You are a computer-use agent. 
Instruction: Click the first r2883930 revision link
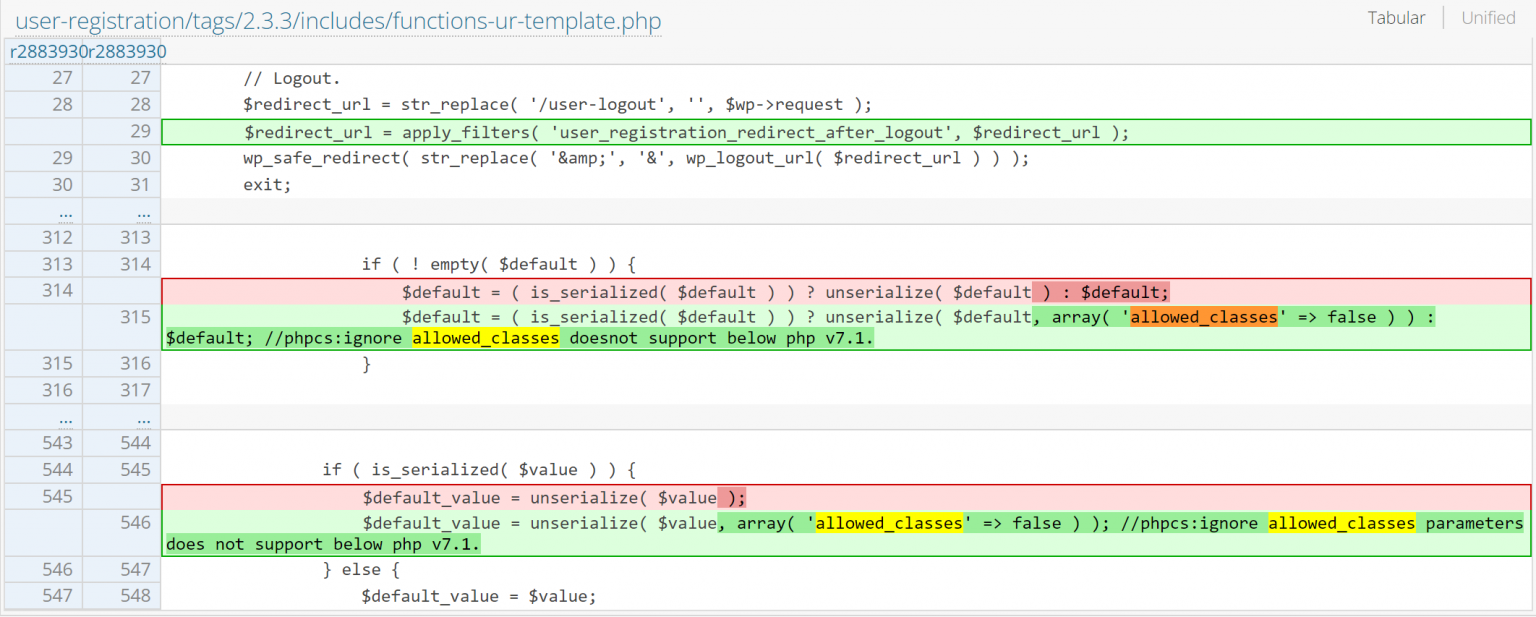click(x=45, y=51)
